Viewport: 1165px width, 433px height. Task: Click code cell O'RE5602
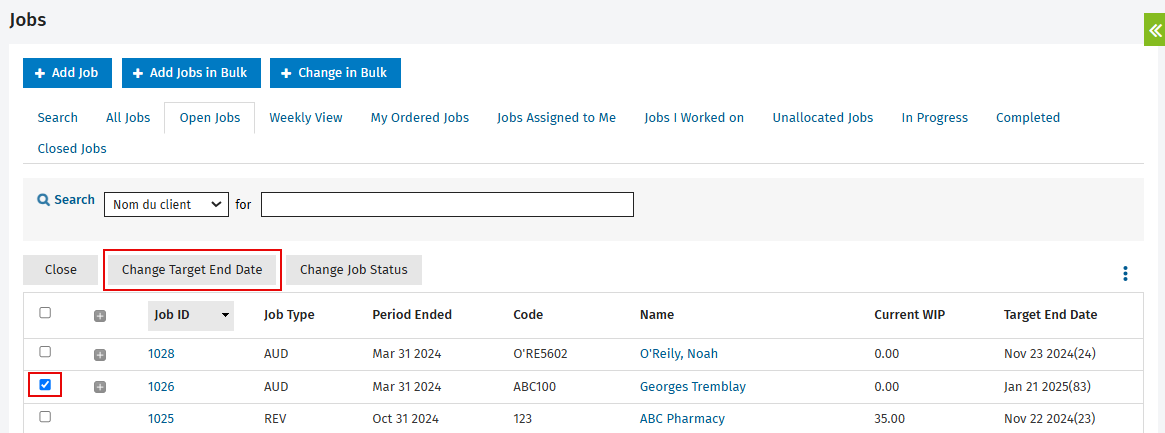point(540,354)
